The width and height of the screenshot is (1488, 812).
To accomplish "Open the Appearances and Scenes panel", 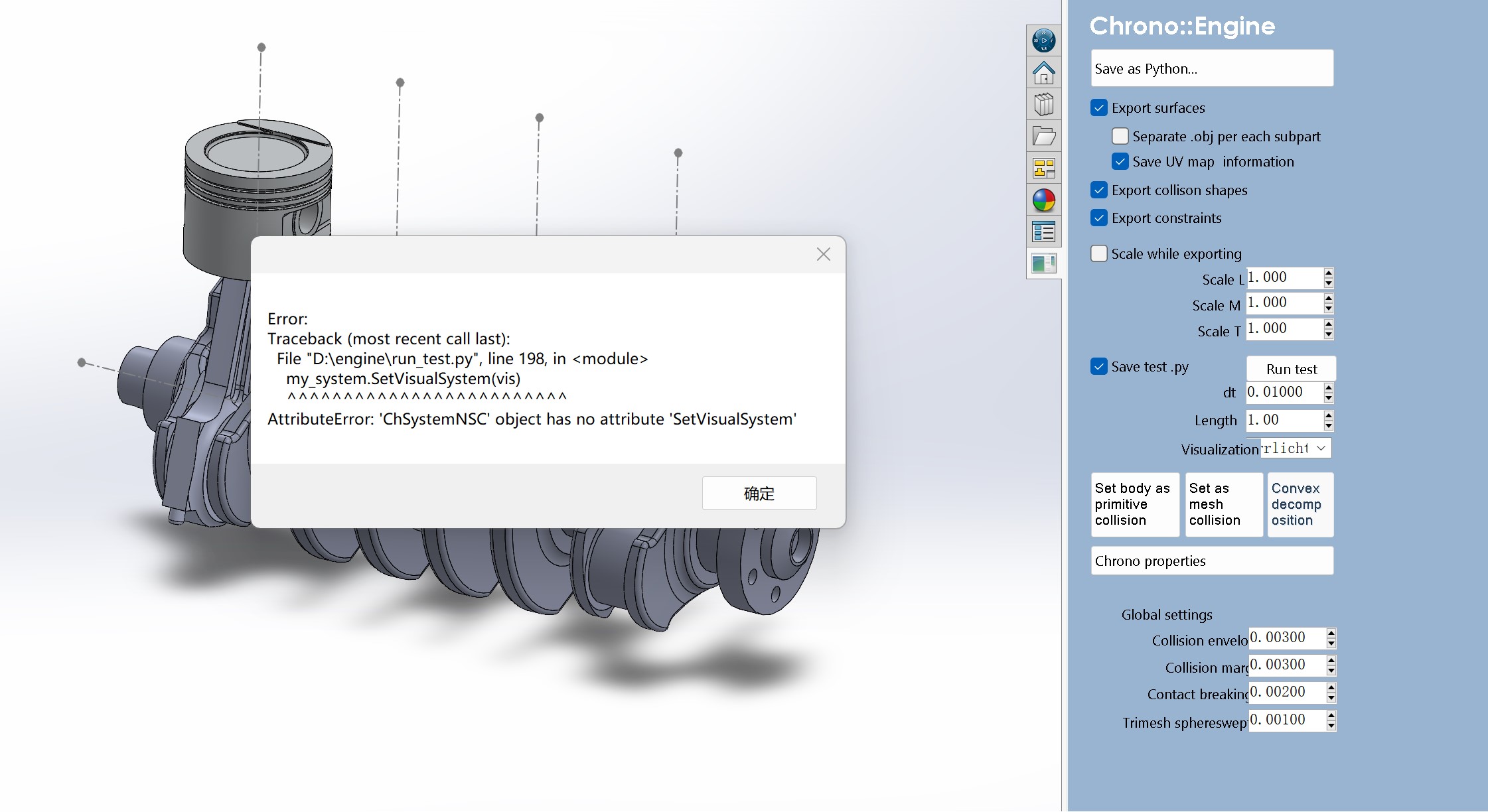I will pyautogui.click(x=1043, y=200).
